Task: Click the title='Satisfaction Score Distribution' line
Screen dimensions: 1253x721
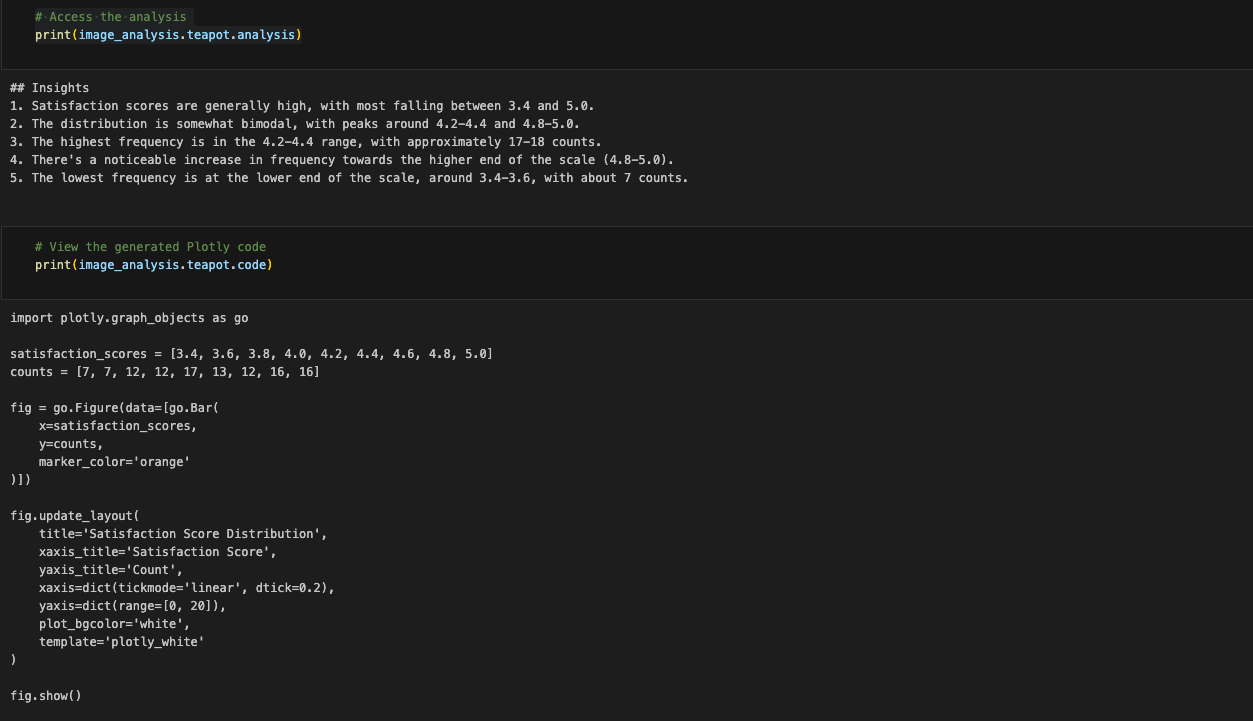Action: tap(182, 534)
